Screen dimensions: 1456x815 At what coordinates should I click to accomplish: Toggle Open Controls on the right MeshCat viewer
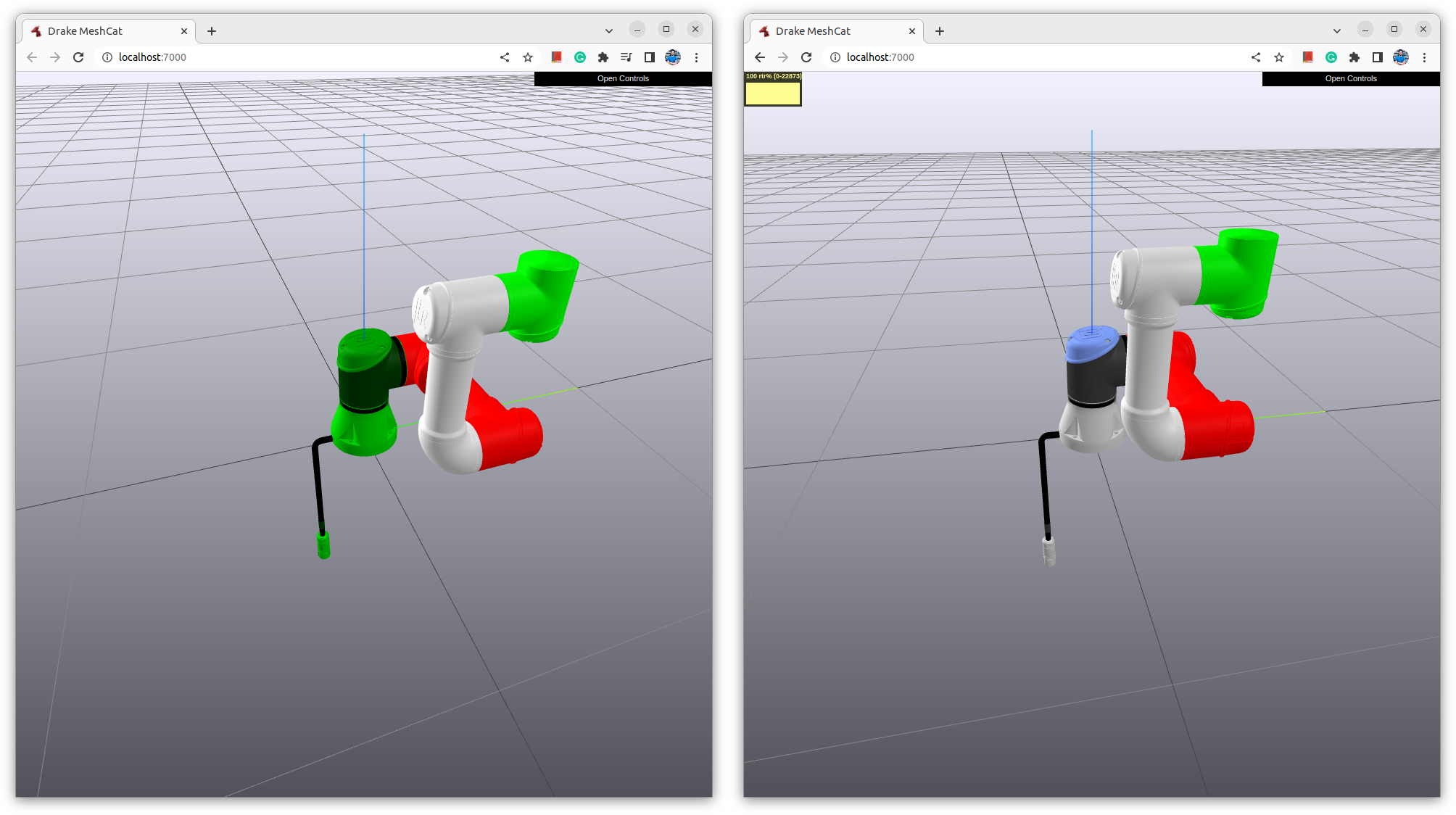point(1350,78)
